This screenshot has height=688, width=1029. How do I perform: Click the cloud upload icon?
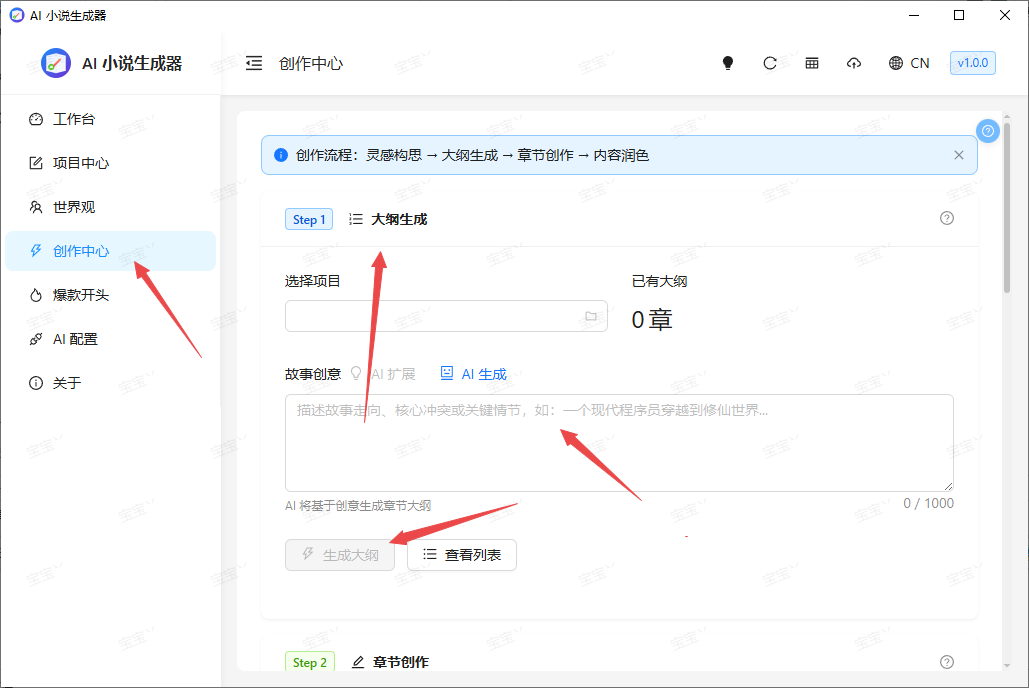(x=854, y=63)
